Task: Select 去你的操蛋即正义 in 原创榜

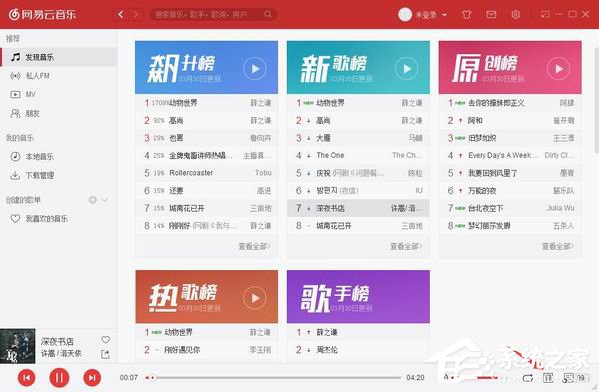Action: (510, 103)
